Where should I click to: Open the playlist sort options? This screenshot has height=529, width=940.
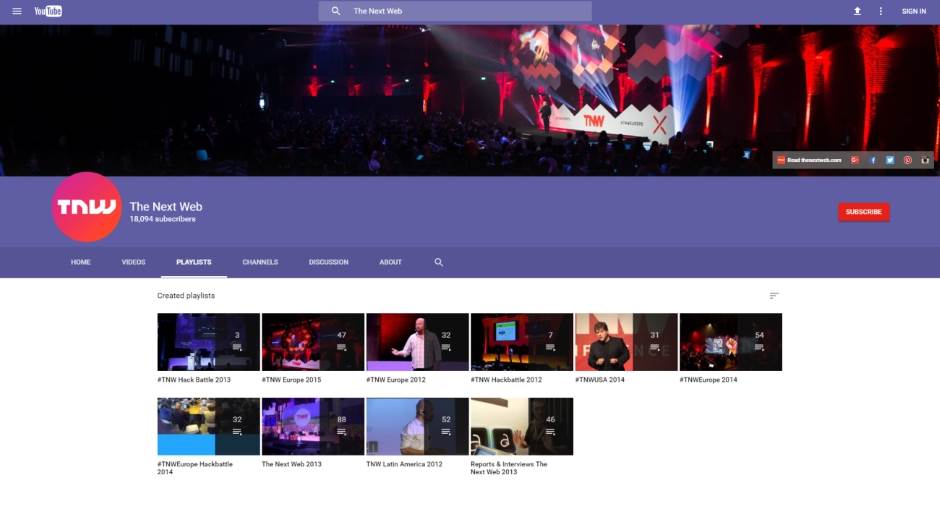pos(773,296)
